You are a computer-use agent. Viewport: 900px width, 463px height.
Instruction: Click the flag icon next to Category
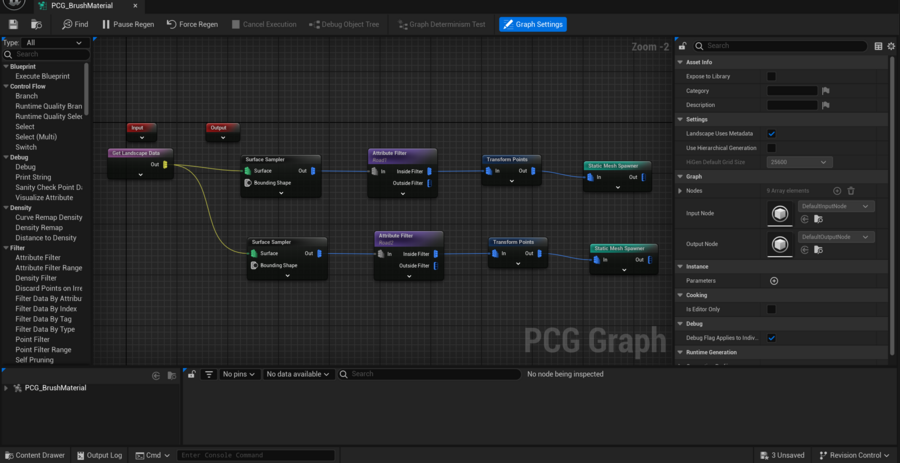point(825,91)
